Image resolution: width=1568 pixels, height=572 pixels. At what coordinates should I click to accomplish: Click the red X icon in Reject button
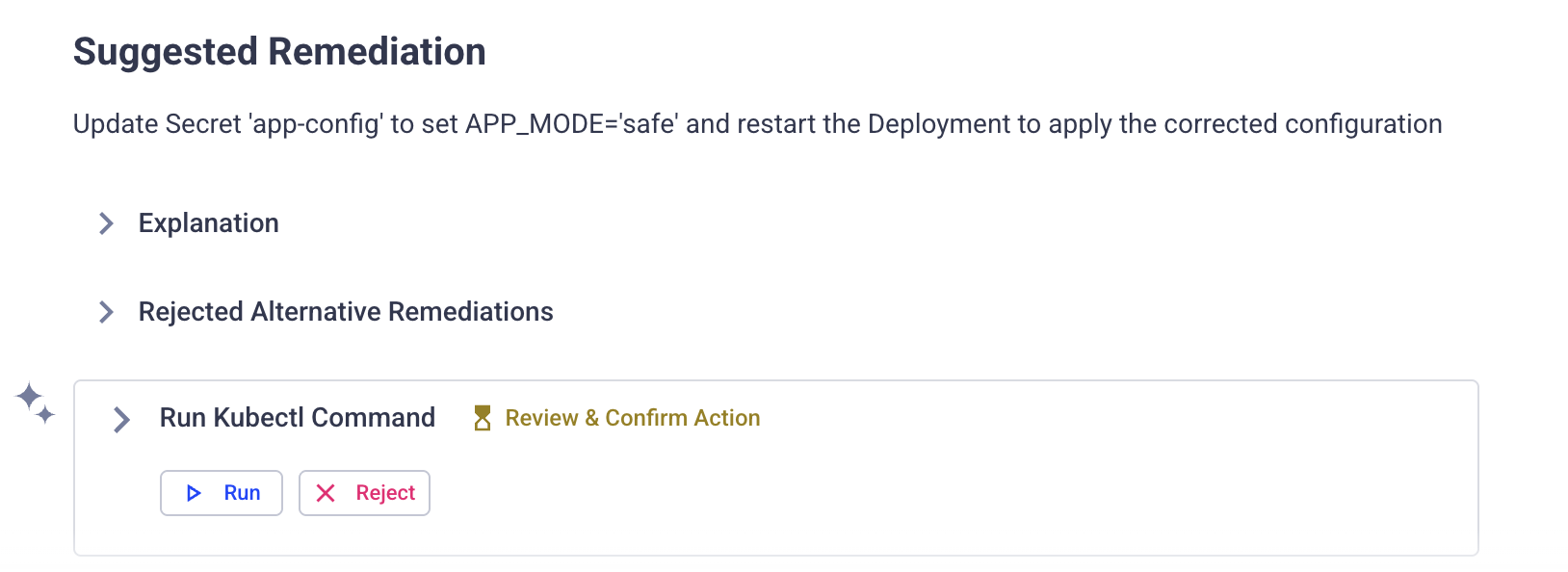pos(326,493)
